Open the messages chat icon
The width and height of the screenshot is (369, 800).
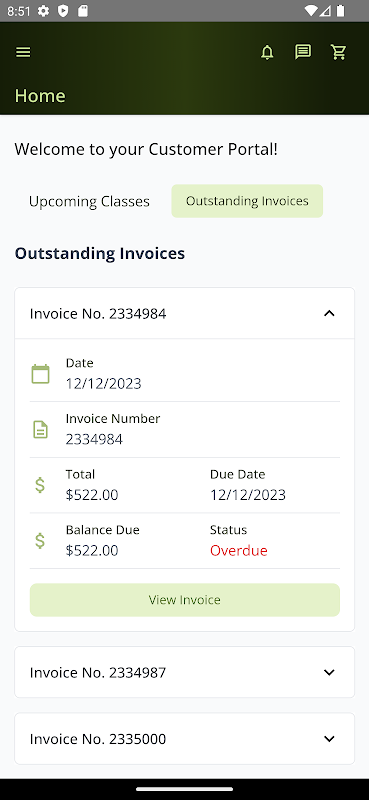pyautogui.click(x=303, y=52)
